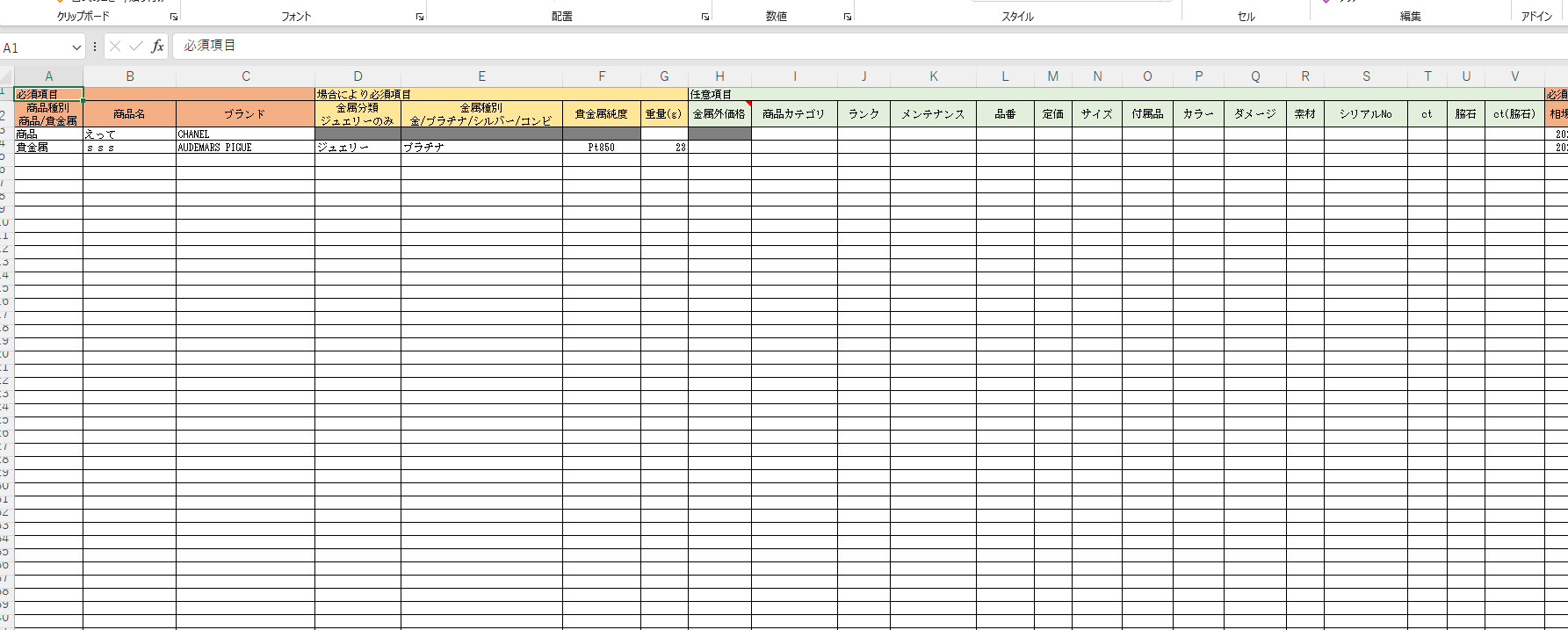Click the Insert Function fx icon
Viewport: 1568px width, 630px height.
[157, 47]
